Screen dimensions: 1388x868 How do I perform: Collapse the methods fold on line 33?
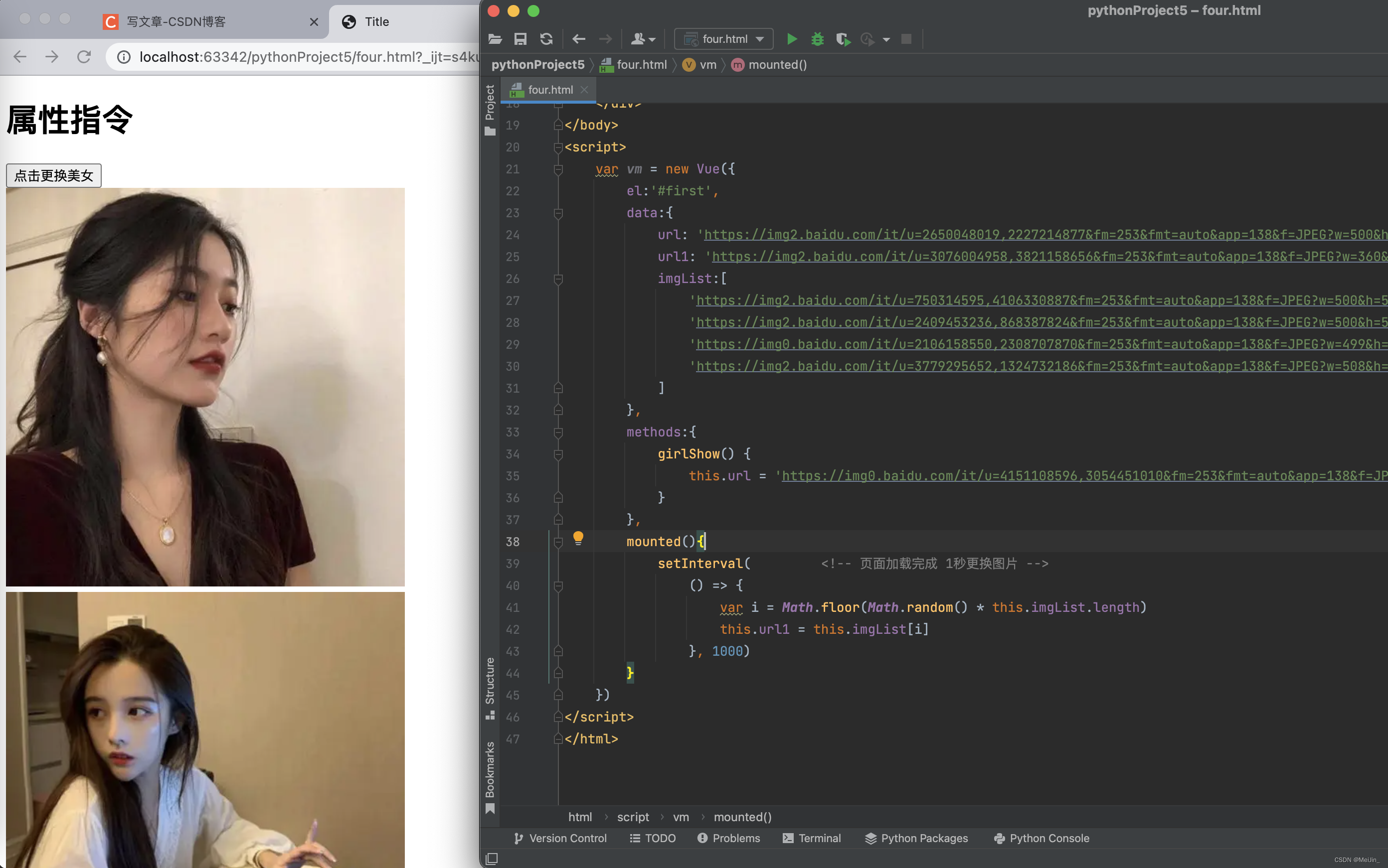pyautogui.click(x=557, y=433)
